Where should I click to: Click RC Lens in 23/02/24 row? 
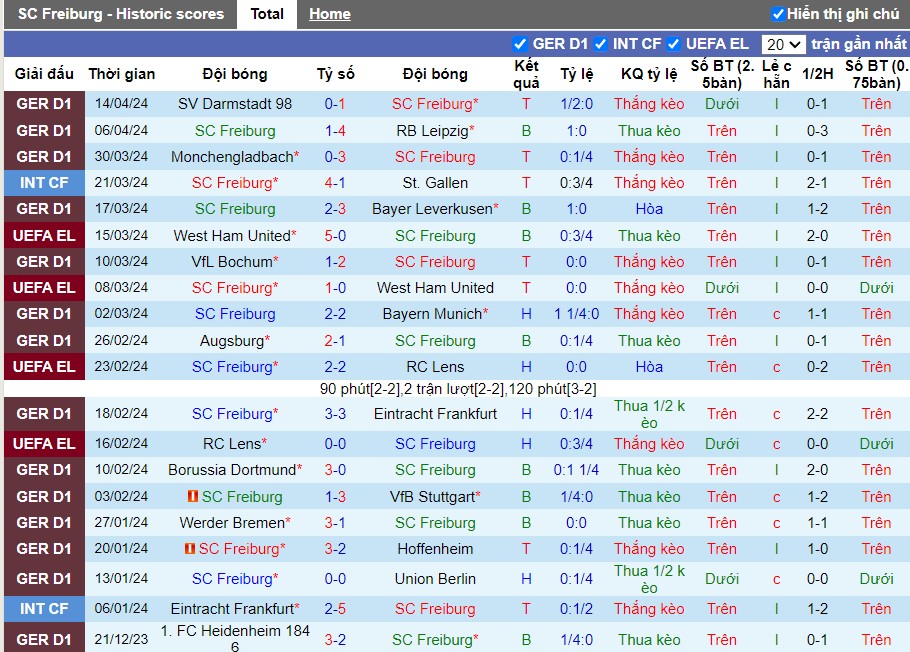click(435, 367)
